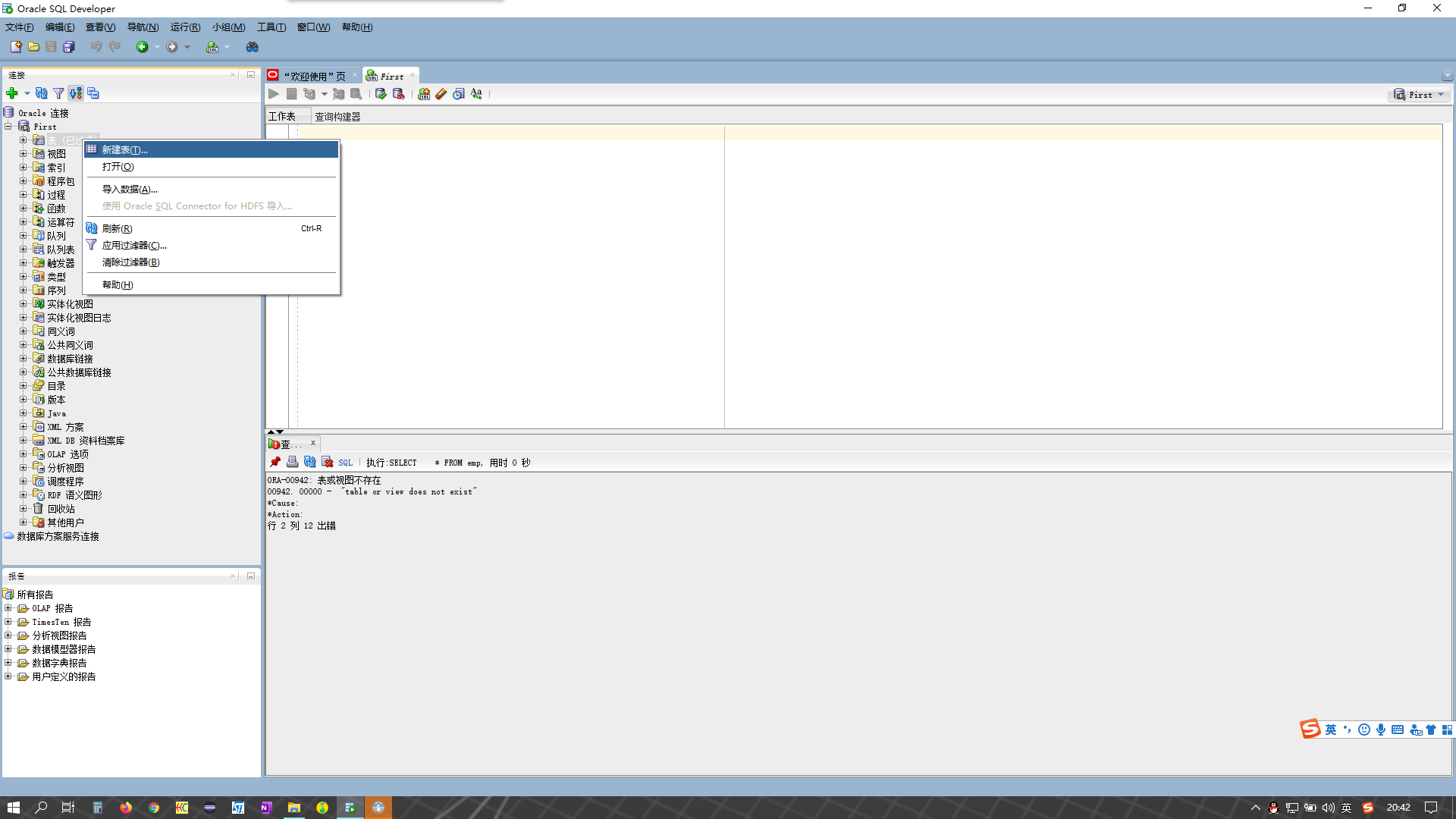1456x819 pixels.
Task: Add a new connection with the green plus icon
Action: pos(12,93)
